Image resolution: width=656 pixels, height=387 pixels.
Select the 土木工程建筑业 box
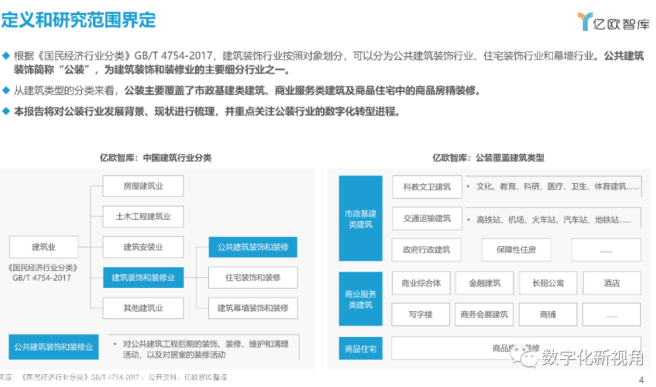click(x=143, y=216)
